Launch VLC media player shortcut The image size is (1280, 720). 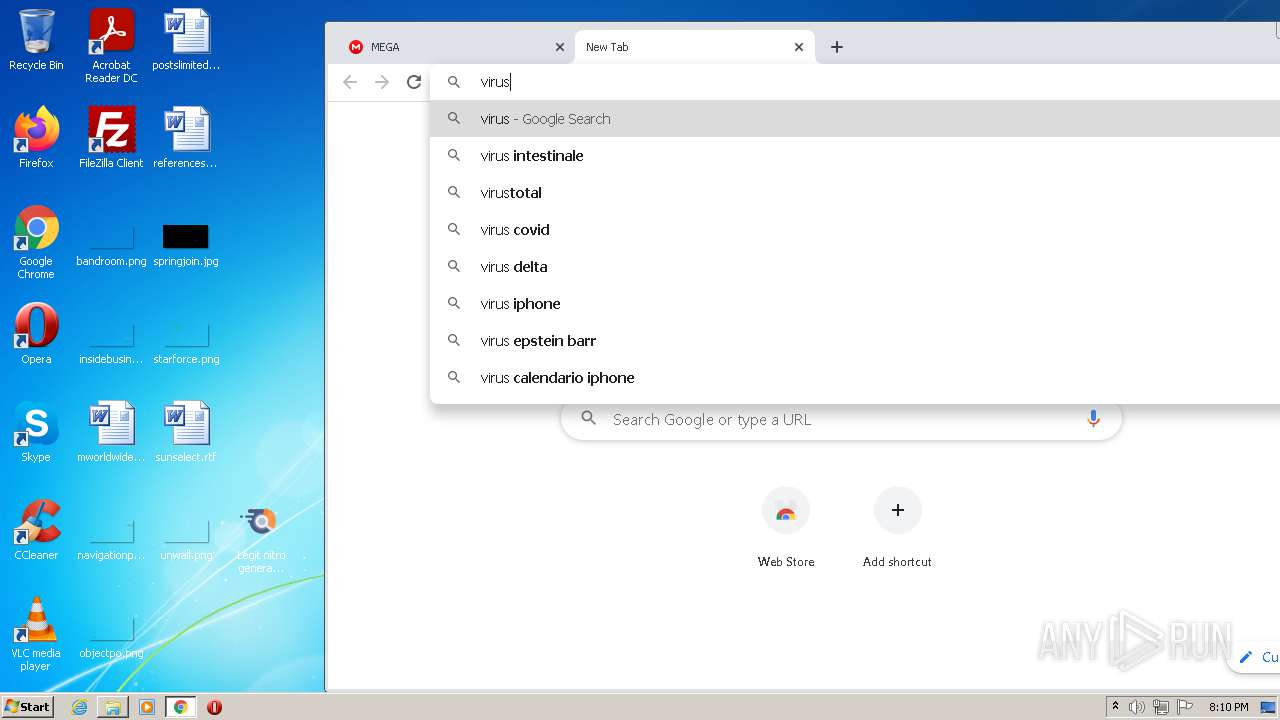point(36,634)
